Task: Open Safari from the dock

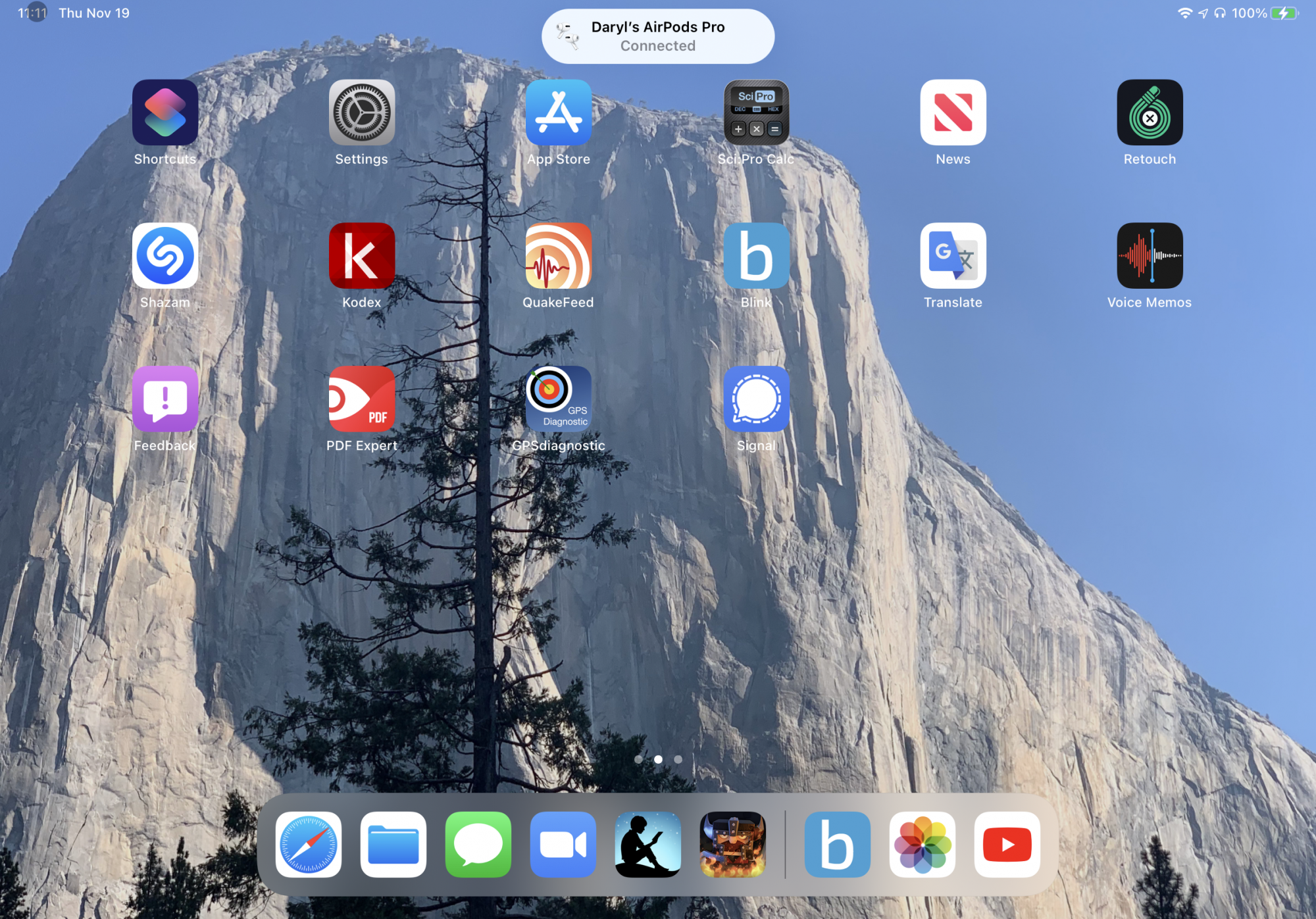Action: pos(308,845)
